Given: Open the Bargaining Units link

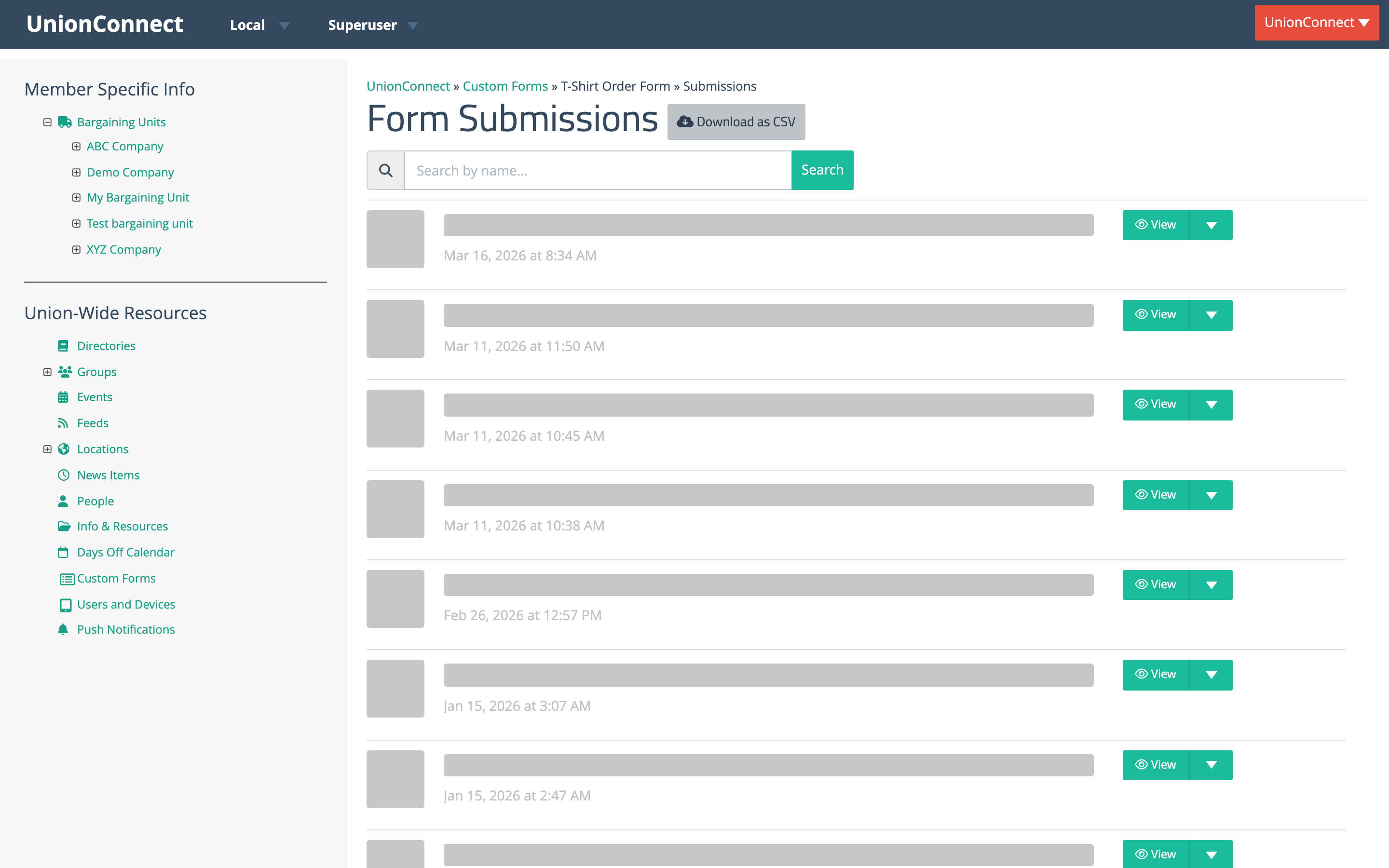Looking at the screenshot, I should [x=121, y=122].
